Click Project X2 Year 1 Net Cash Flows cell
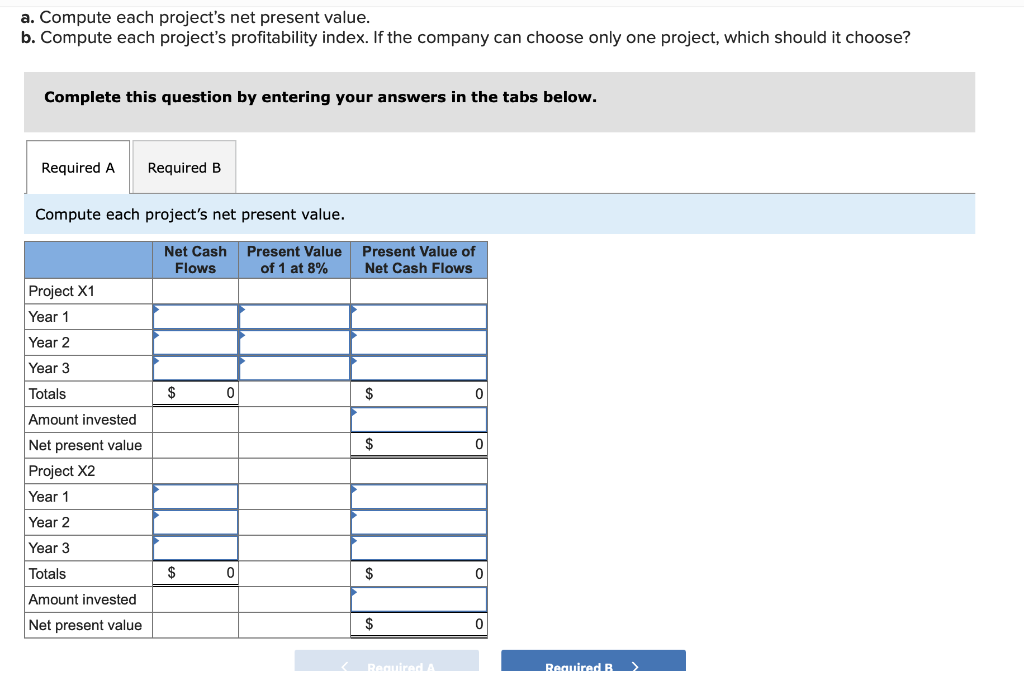The width and height of the screenshot is (1024, 681). (x=195, y=496)
